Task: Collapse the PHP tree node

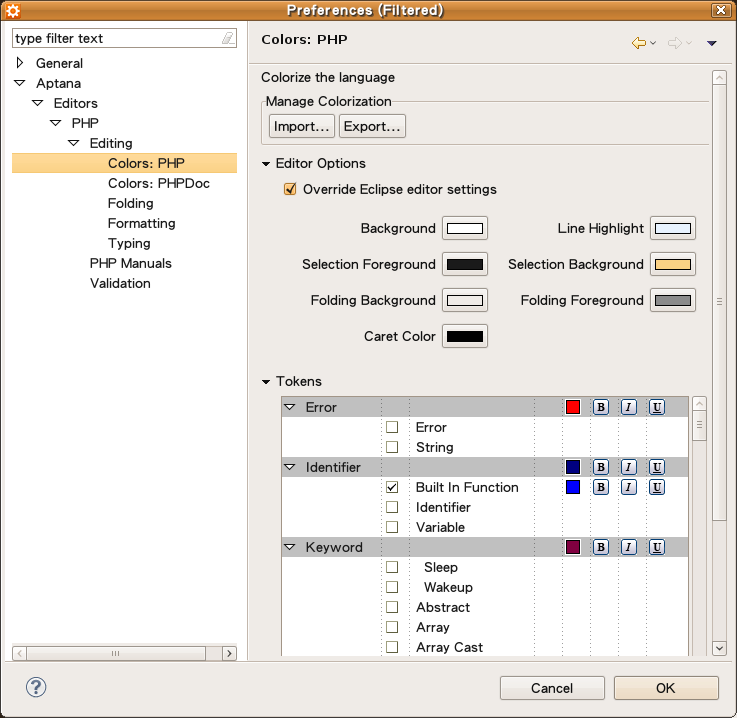Action: click(x=55, y=123)
